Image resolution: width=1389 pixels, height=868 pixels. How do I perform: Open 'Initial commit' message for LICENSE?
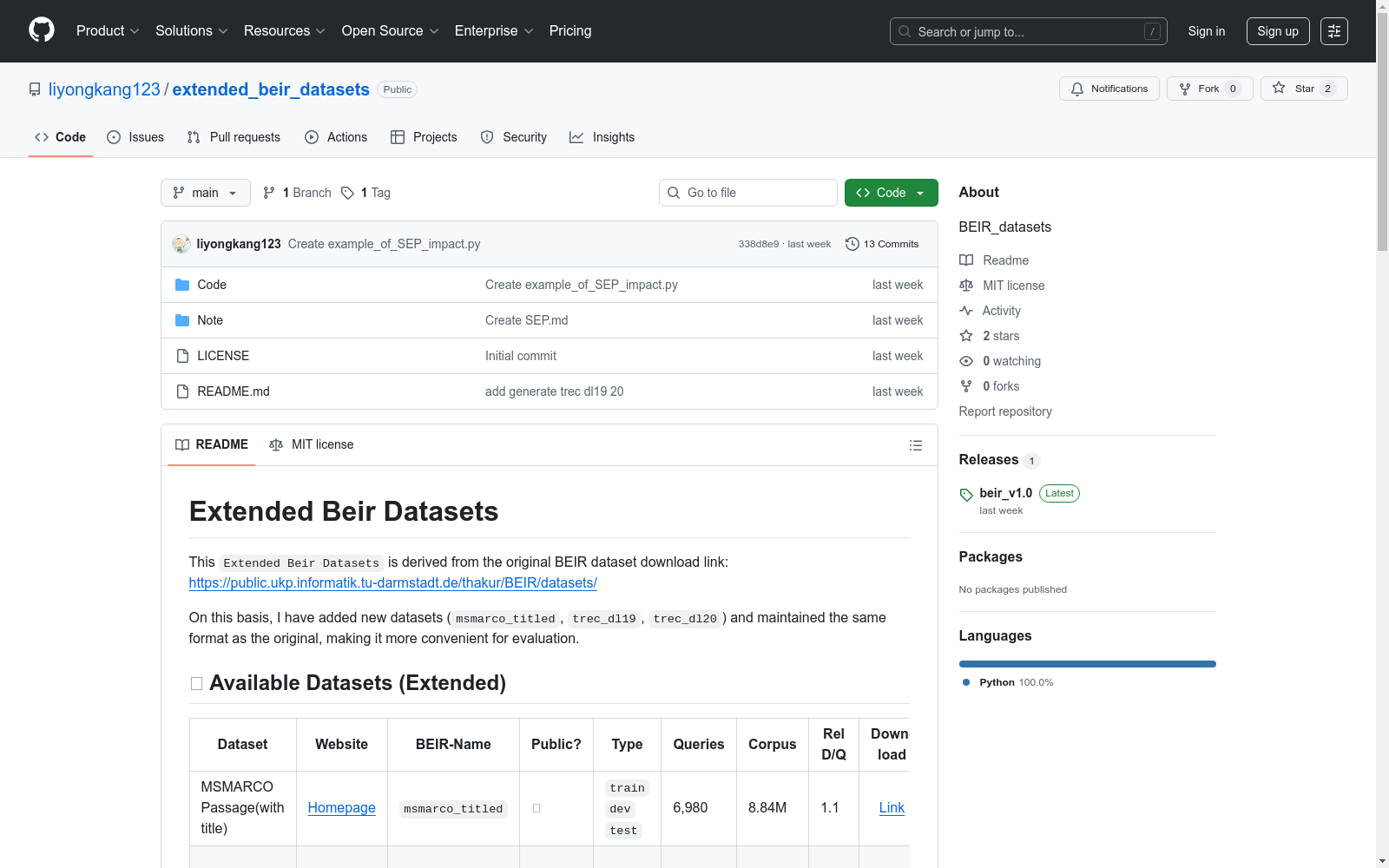pyautogui.click(x=521, y=356)
